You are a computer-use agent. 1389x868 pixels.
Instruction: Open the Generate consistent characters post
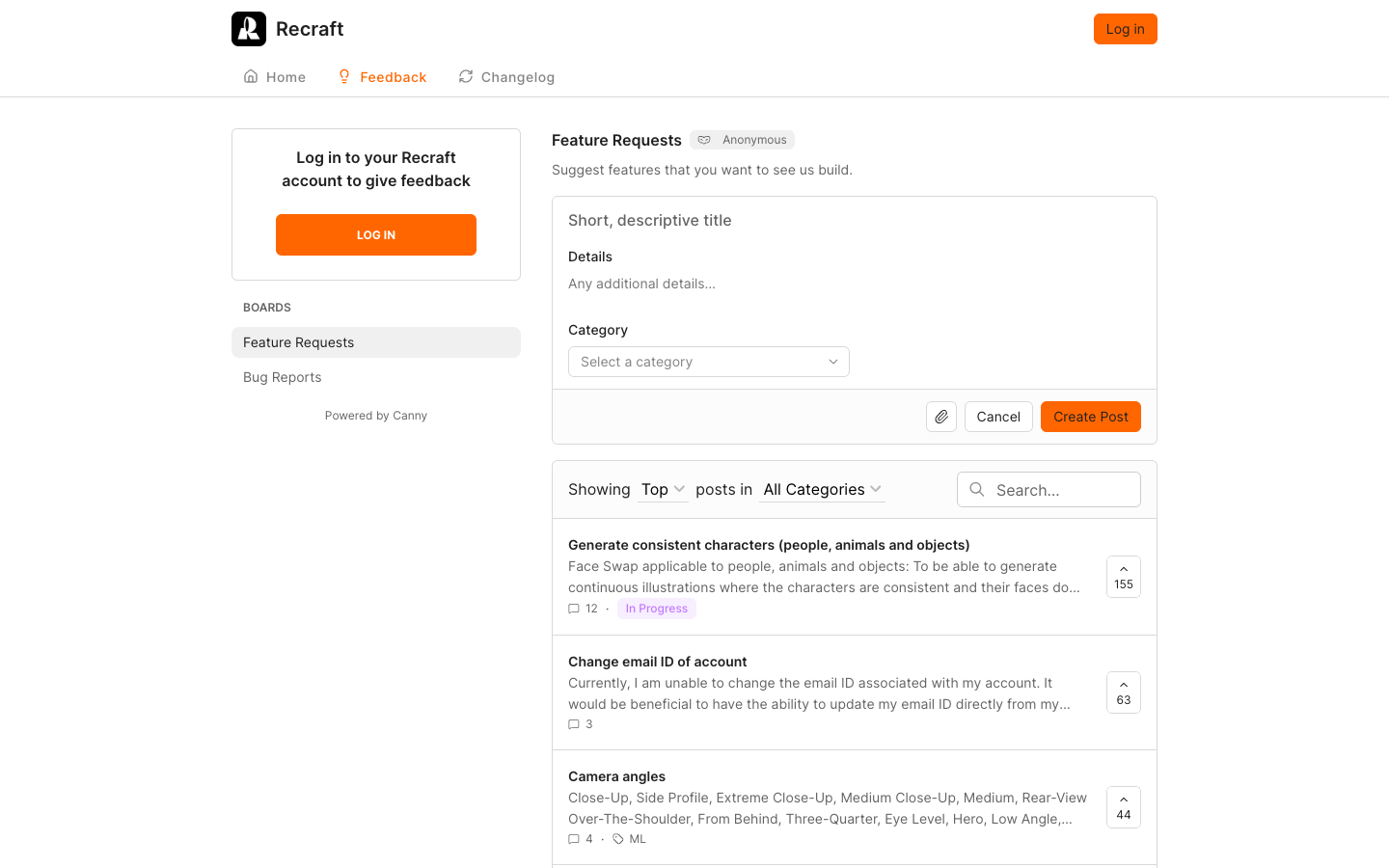click(769, 545)
